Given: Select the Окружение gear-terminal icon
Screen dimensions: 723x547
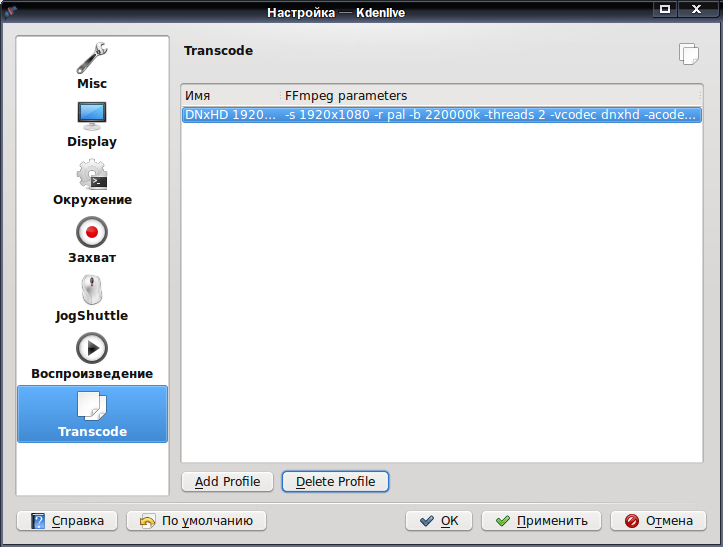Looking at the screenshot, I should 92,174.
